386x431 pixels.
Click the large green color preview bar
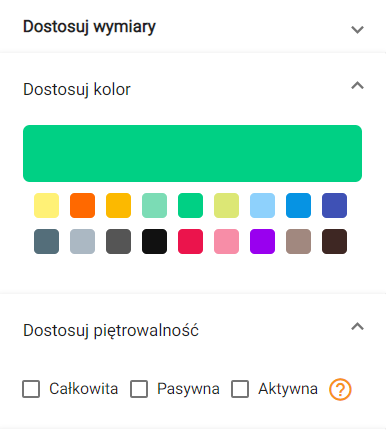click(192, 153)
